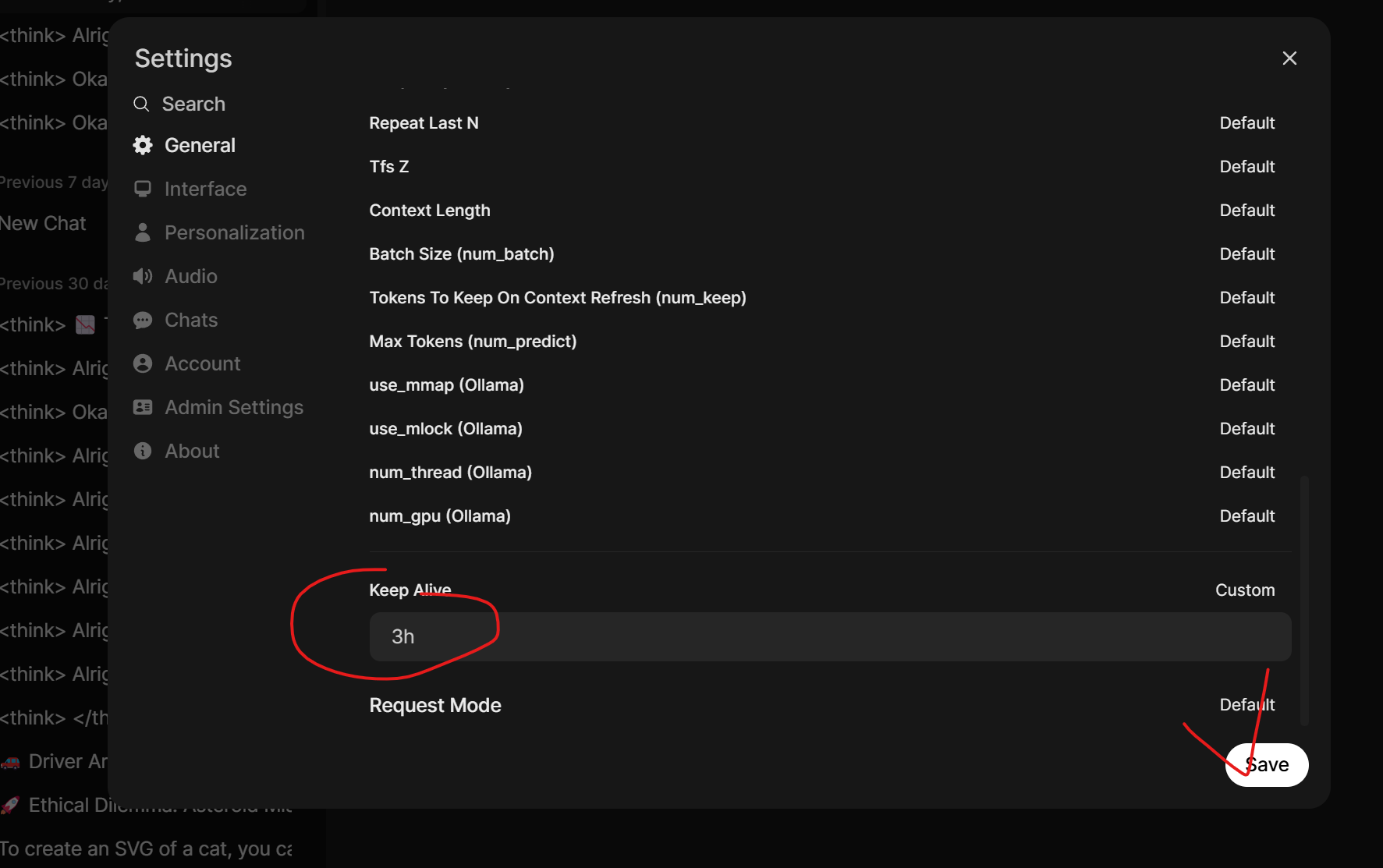The image size is (1383, 868).
Task: Open the New Chat conversation
Action: (44, 224)
